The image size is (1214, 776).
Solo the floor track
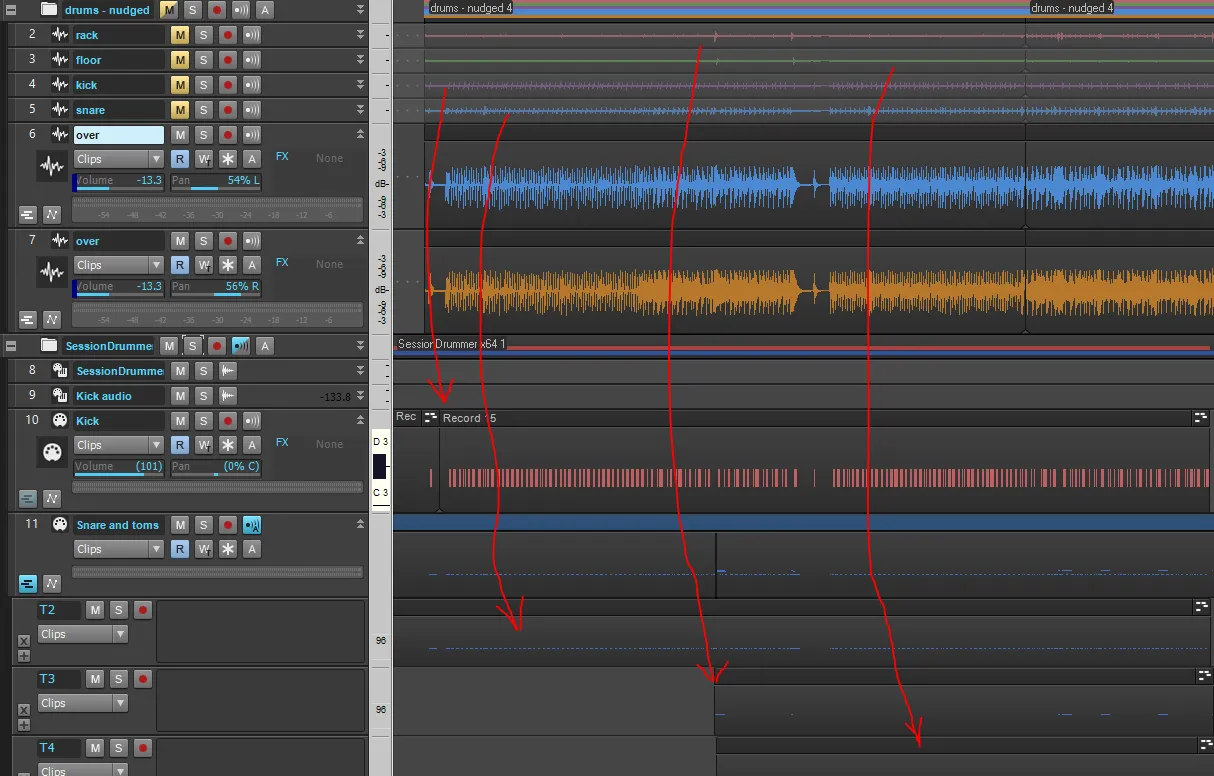click(204, 60)
